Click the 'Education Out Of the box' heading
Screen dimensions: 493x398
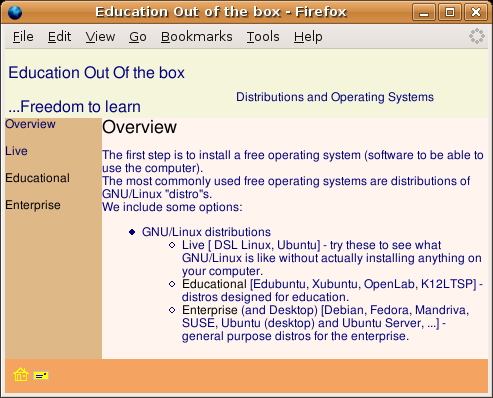[96, 73]
